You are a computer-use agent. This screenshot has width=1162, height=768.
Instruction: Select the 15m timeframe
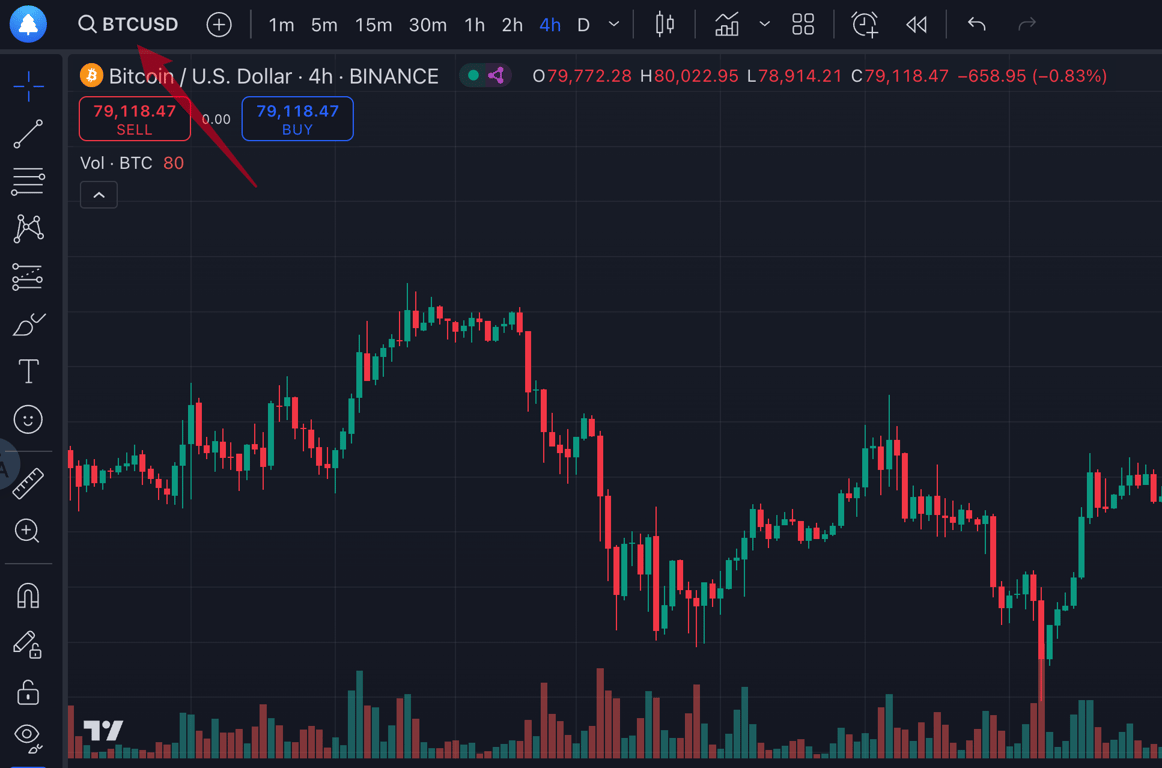(373, 25)
